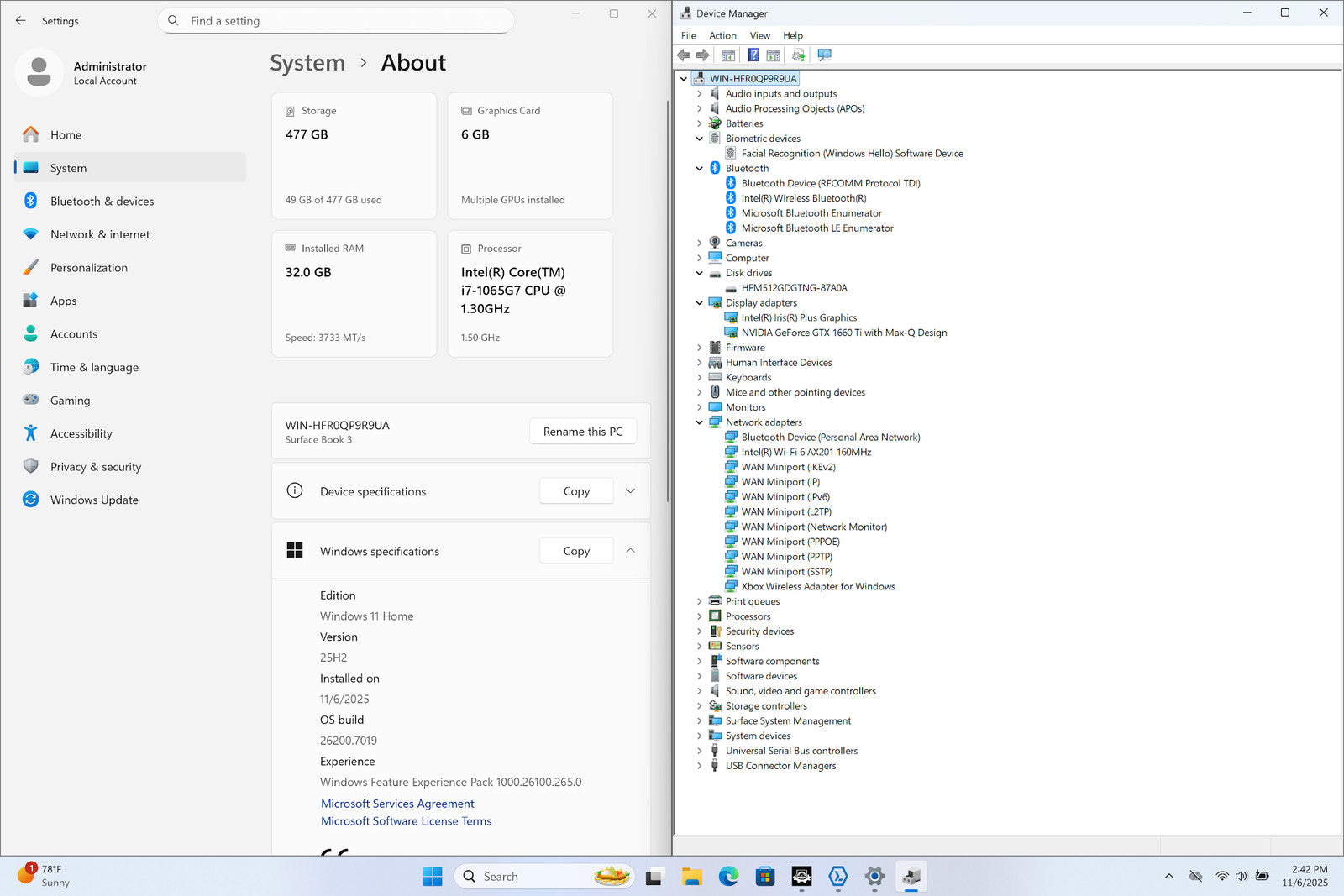
Task: Open Windows Update settings page
Action: (x=94, y=500)
